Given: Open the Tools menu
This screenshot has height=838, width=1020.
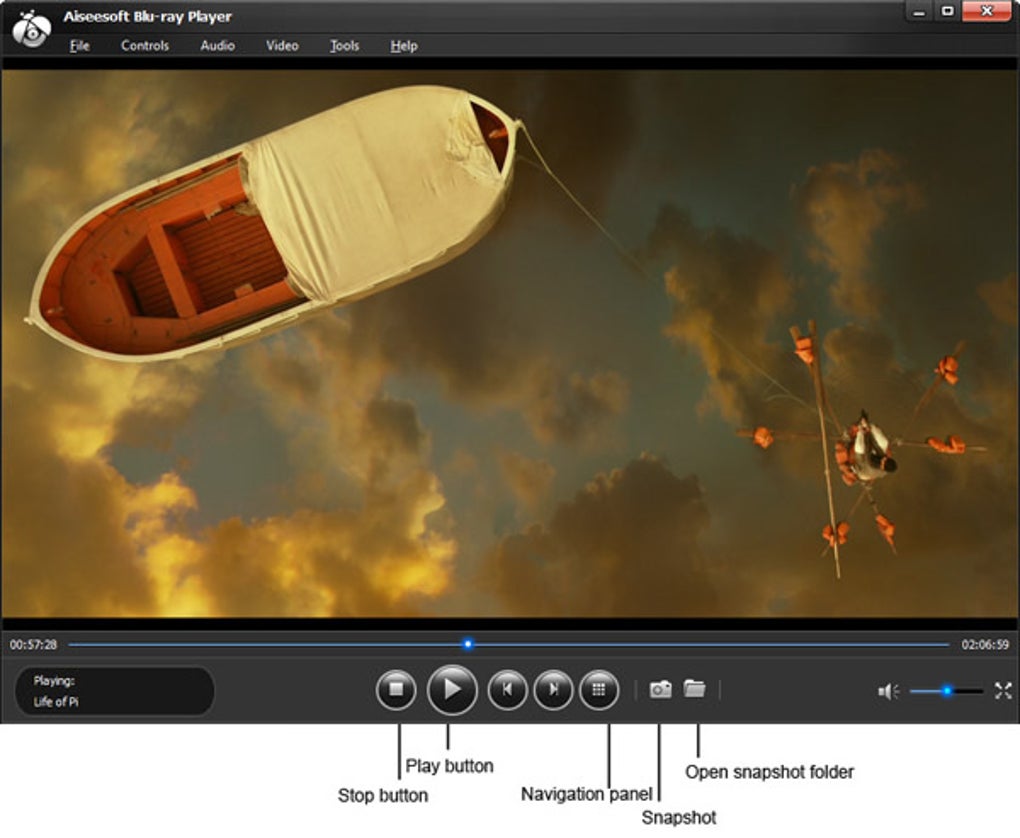Looking at the screenshot, I should pos(344,46).
